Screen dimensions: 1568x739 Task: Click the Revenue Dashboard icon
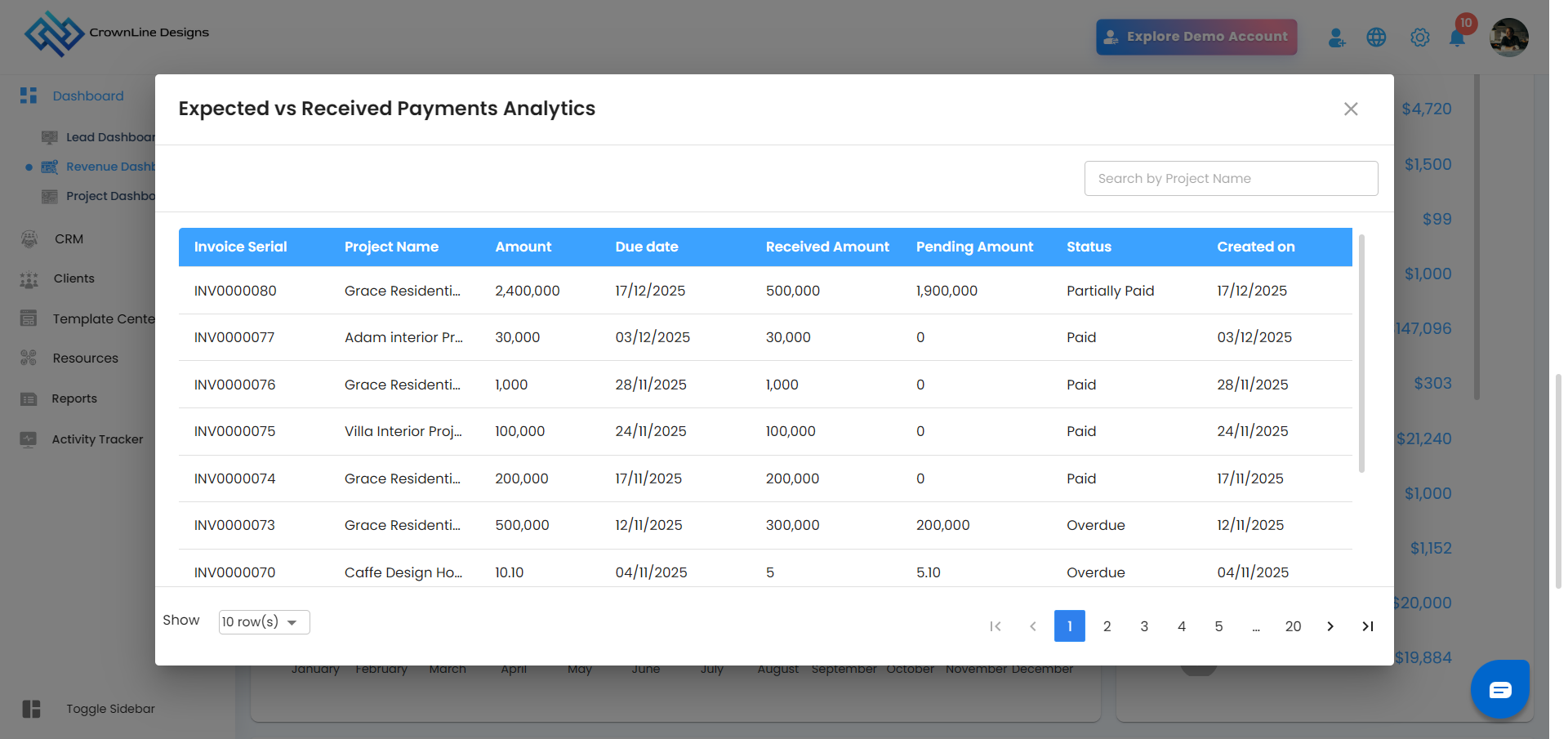[50, 167]
